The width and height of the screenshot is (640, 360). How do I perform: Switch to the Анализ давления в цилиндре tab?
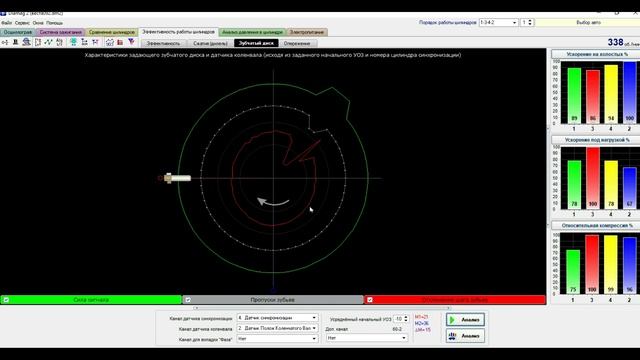(252, 32)
